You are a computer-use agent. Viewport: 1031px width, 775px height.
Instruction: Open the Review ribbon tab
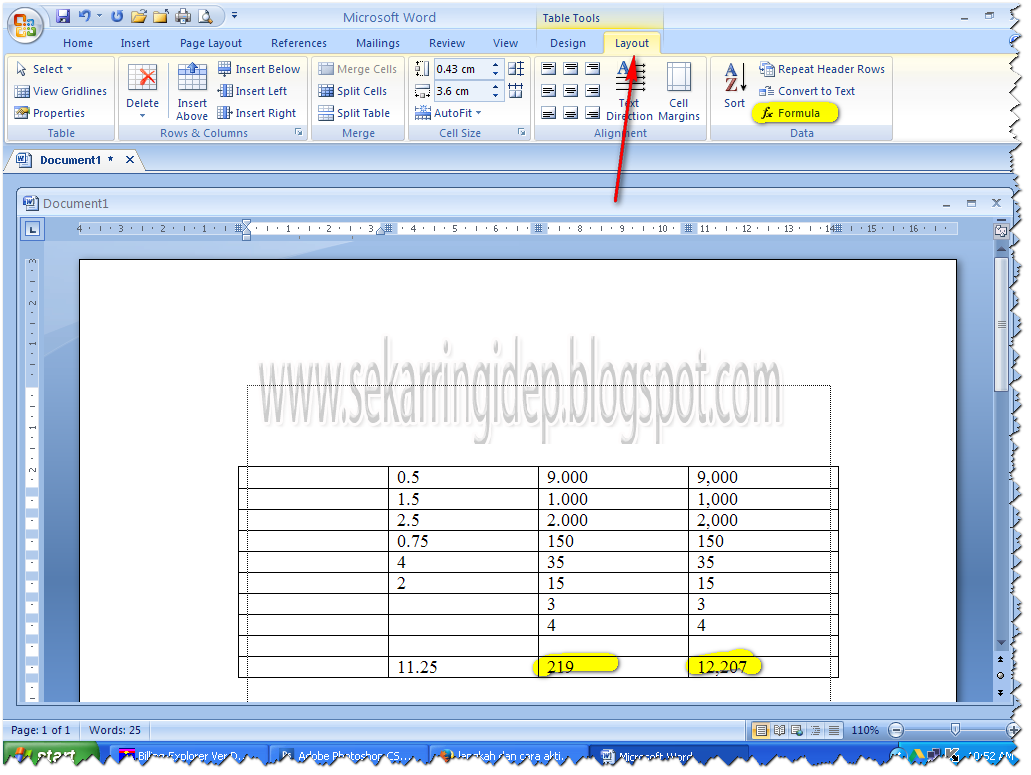point(446,43)
